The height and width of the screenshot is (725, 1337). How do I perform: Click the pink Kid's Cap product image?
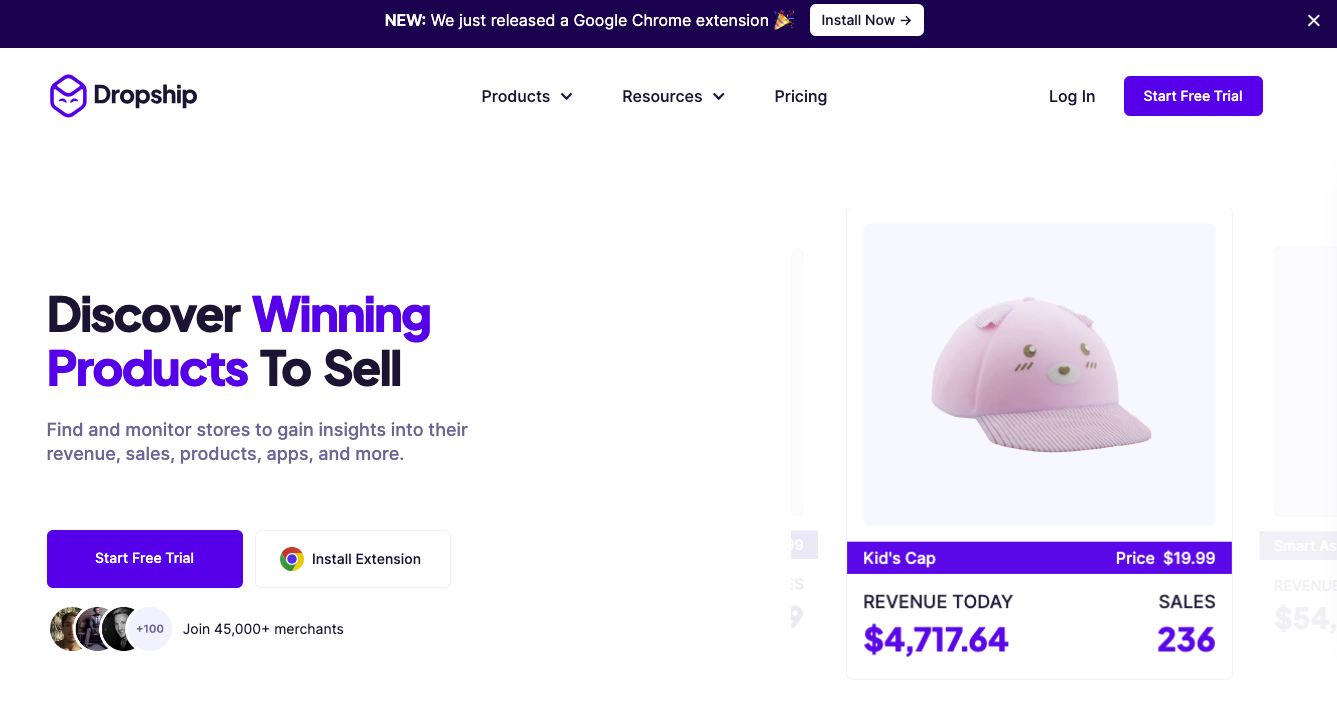click(x=1039, y=374)
